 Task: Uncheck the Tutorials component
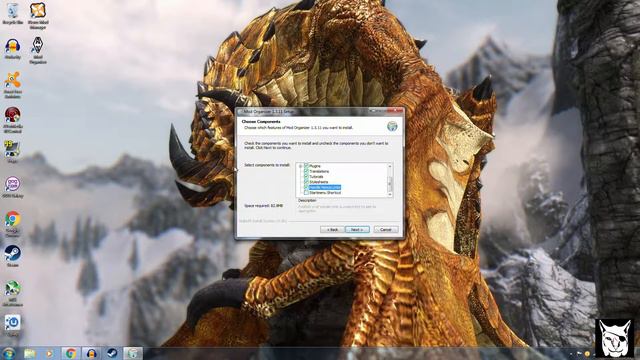pos(306,177)
